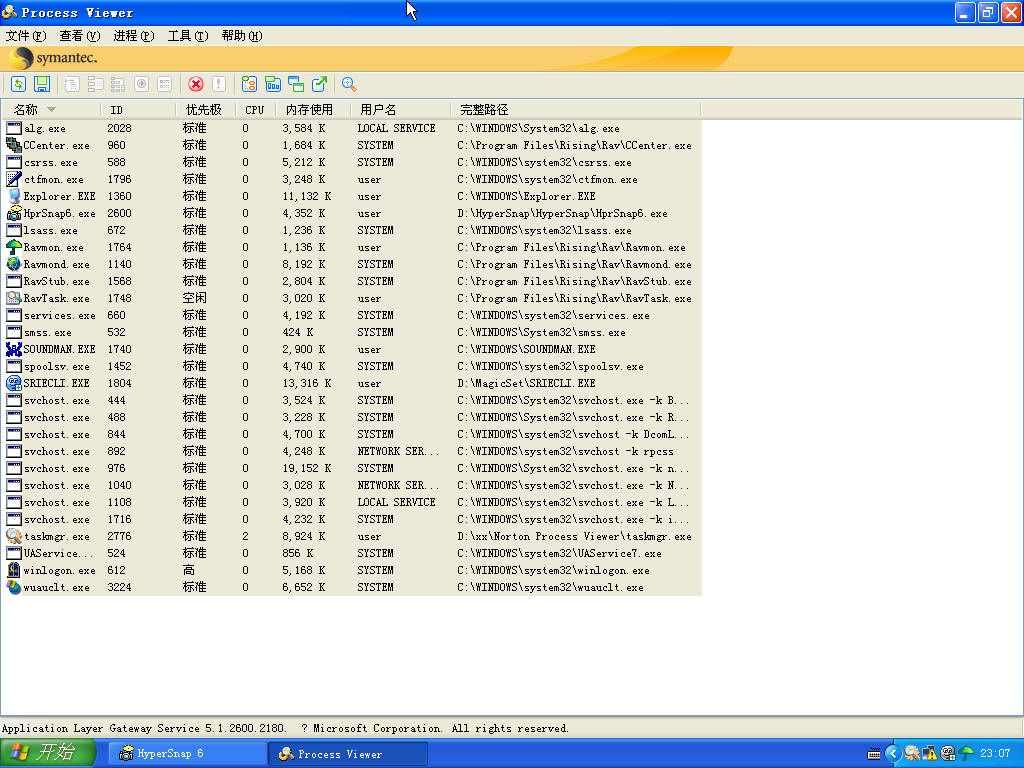The width and height of the screenshot is (1024, 768).
Task: Click the red X terminate process icon
Action: 195,84
